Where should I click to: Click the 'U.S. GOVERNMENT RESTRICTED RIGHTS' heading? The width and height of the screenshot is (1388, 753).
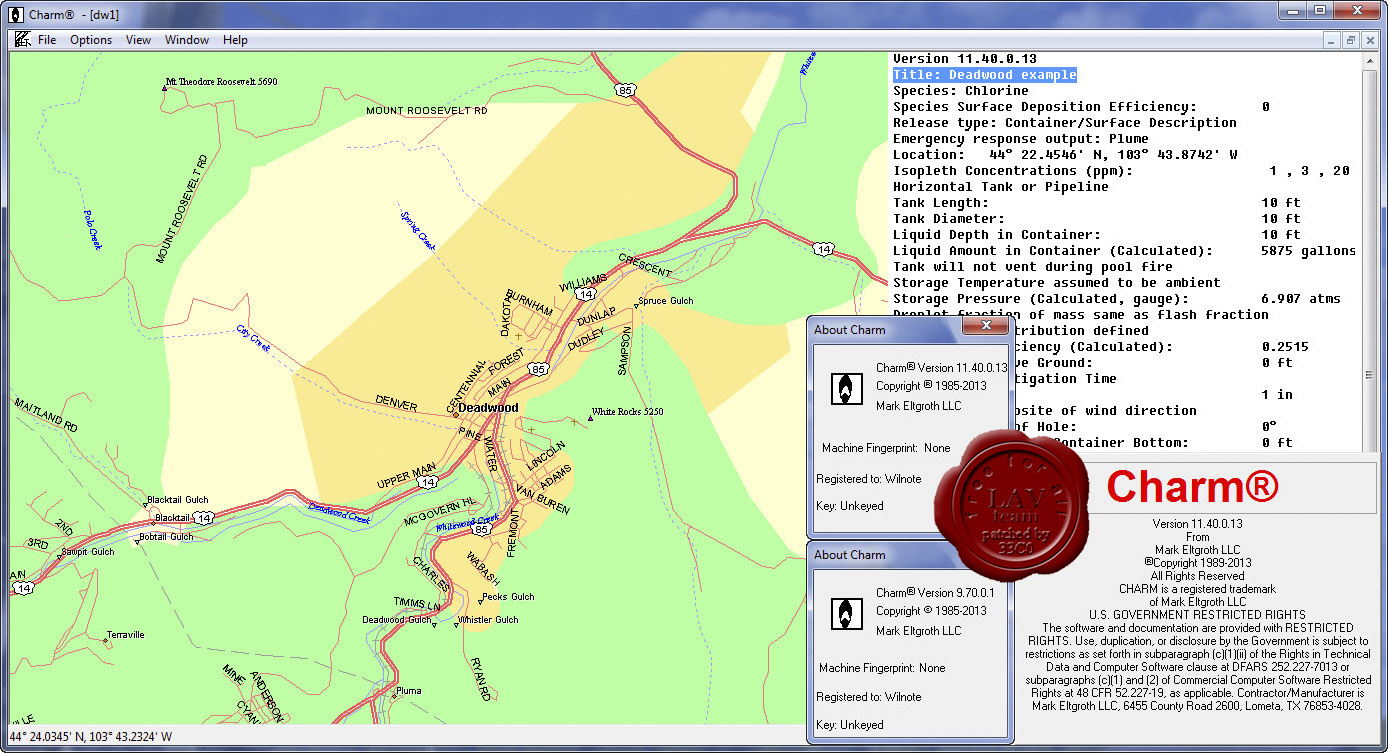coord(1197,615)
